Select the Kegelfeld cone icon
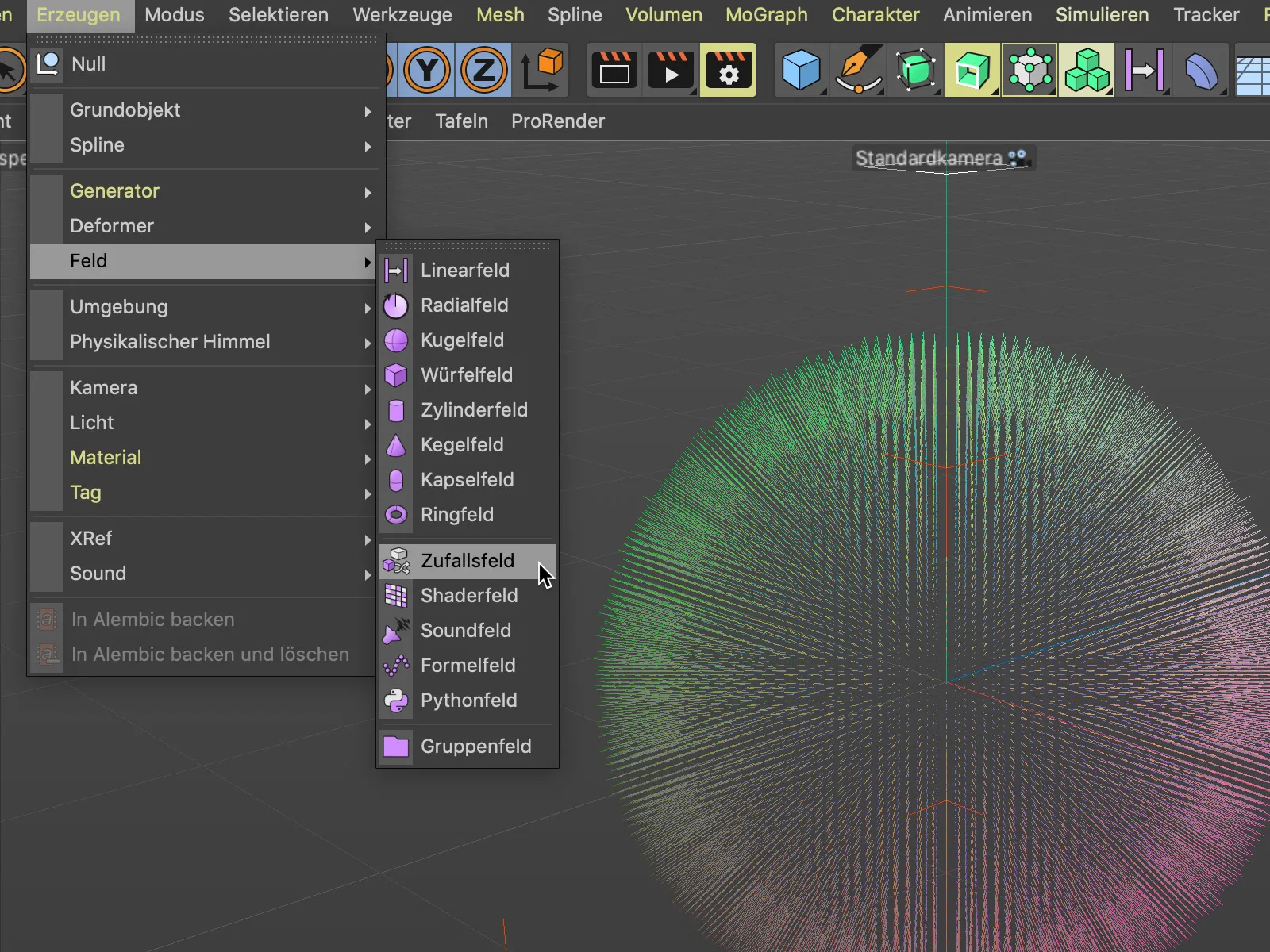The height and width of the screenshot is (952, 1270). click(396, 445)
